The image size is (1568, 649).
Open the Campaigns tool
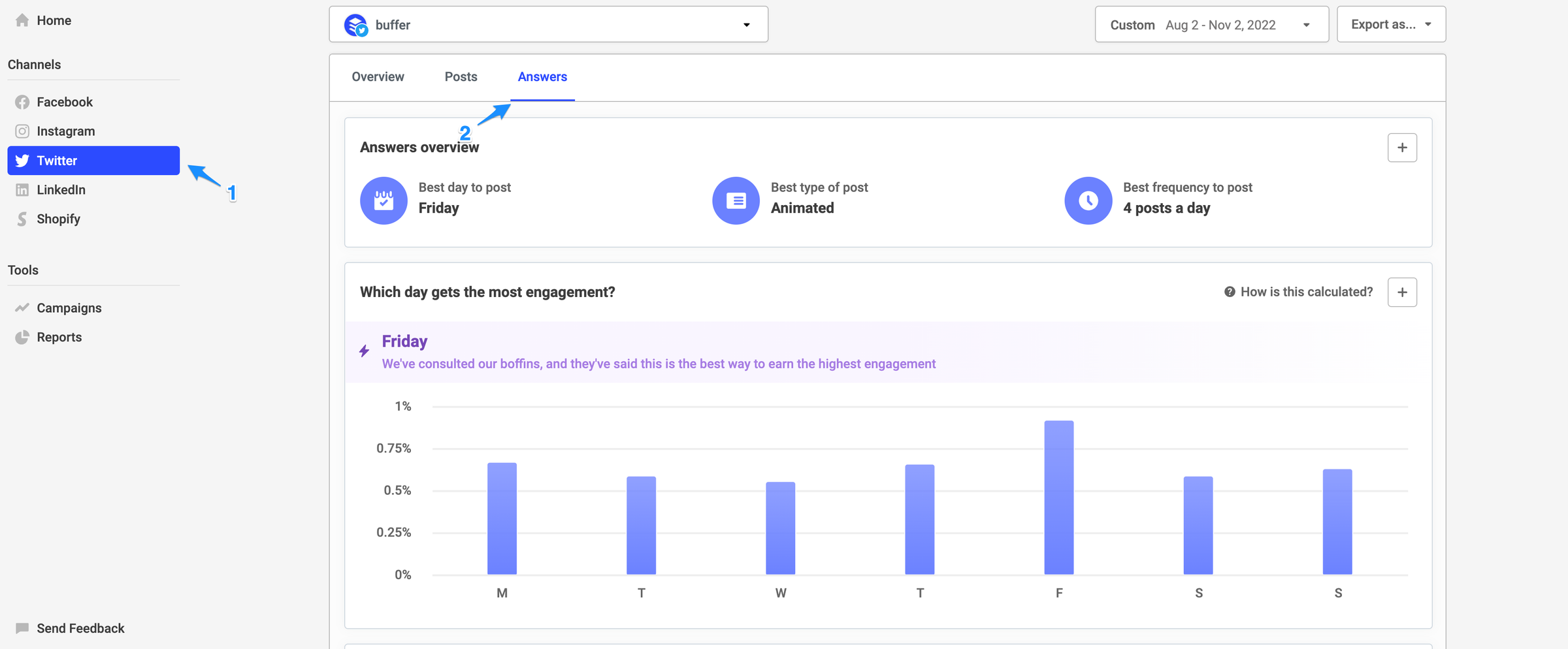tap(69, 308)
